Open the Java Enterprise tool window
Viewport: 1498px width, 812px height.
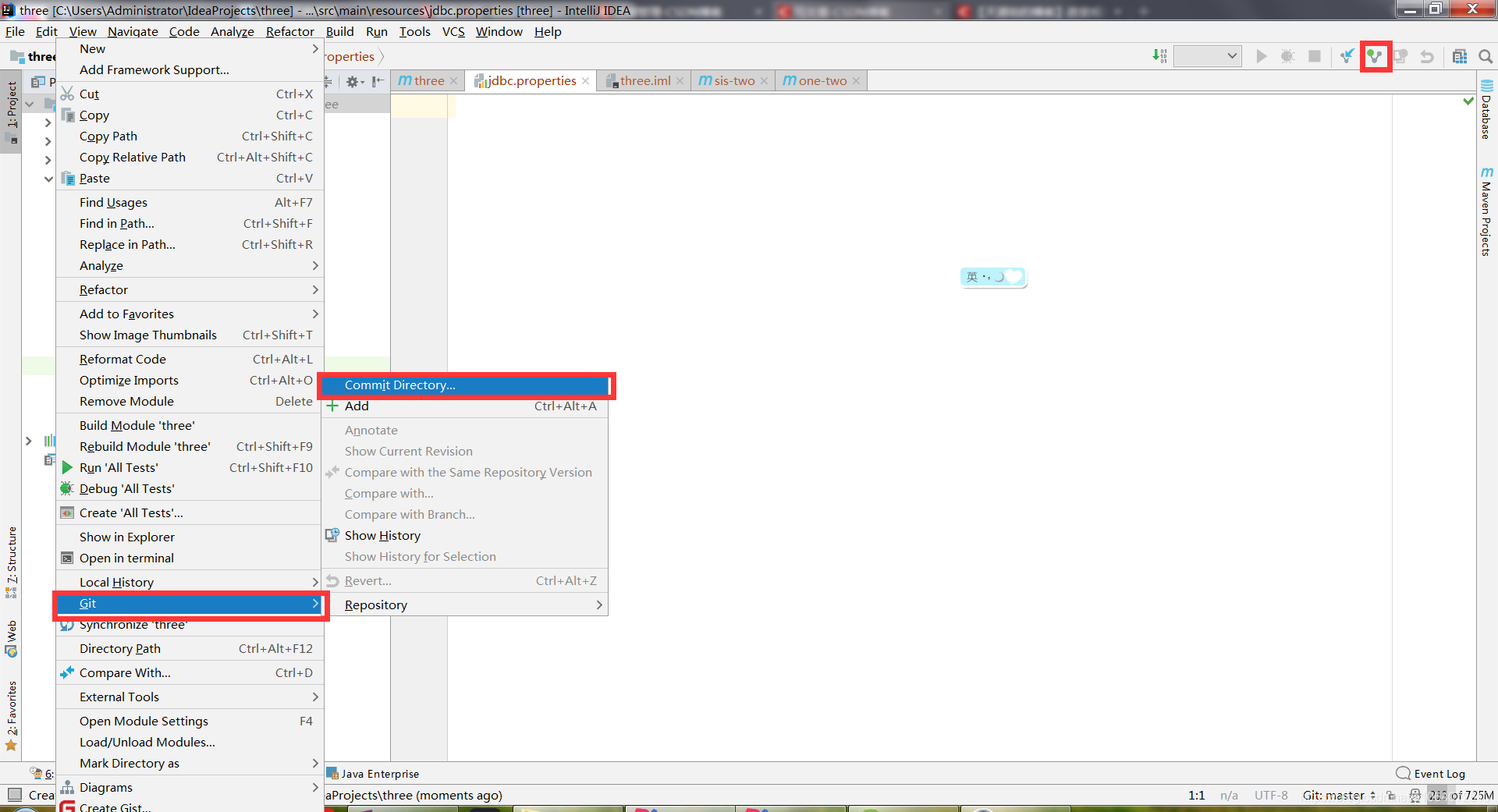click(x=373, y=774)
